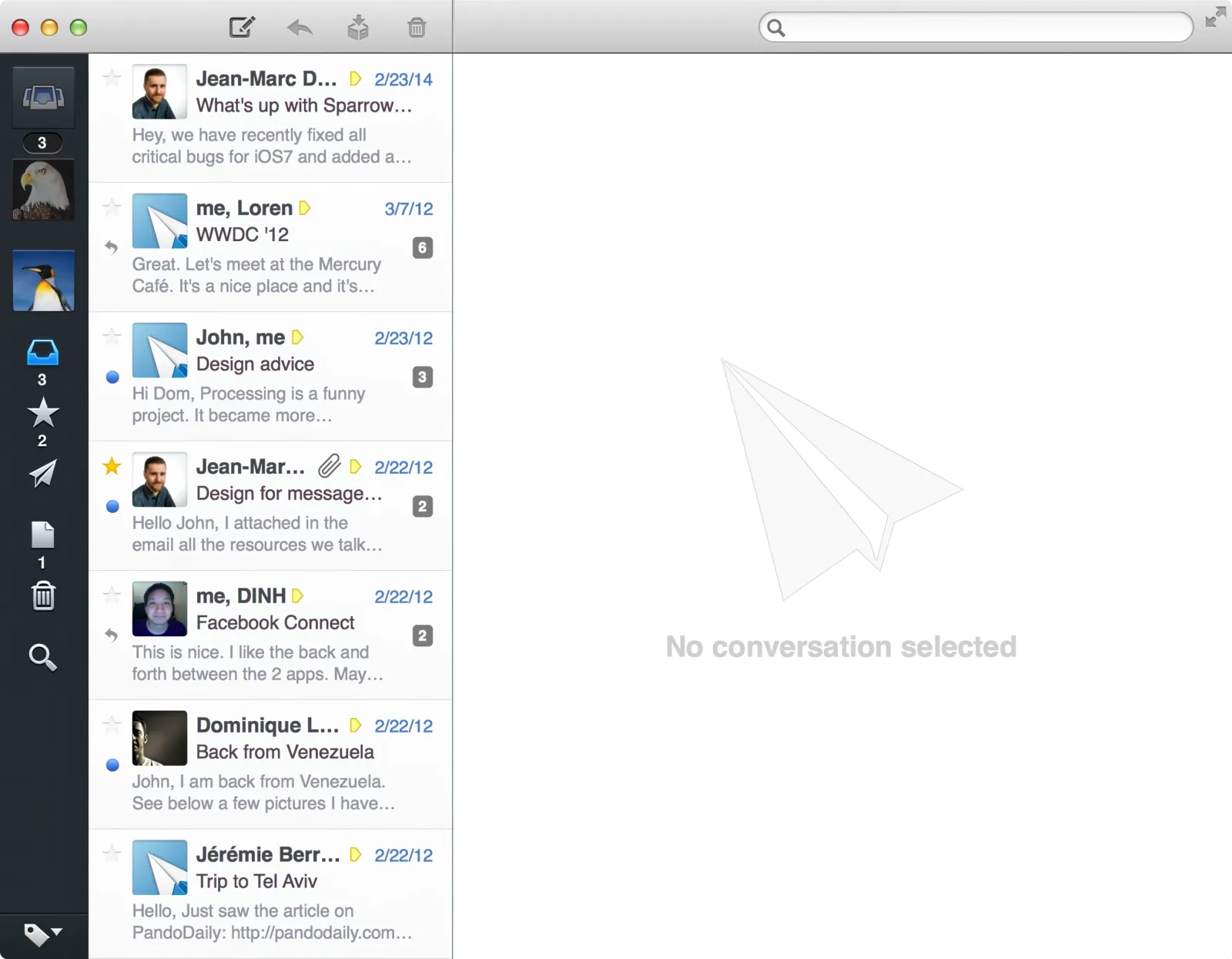This screenshot has width=1232, height=959.
Task: Open Drafts via the document icon
Action: 43,535
